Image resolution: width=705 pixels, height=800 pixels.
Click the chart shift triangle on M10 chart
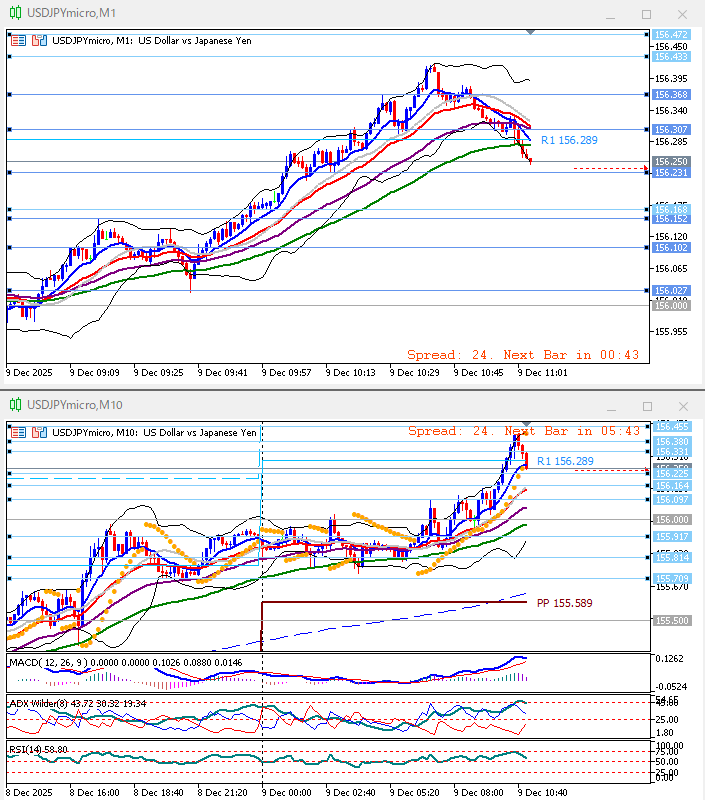pyautogui.click(x=526, y=425)
